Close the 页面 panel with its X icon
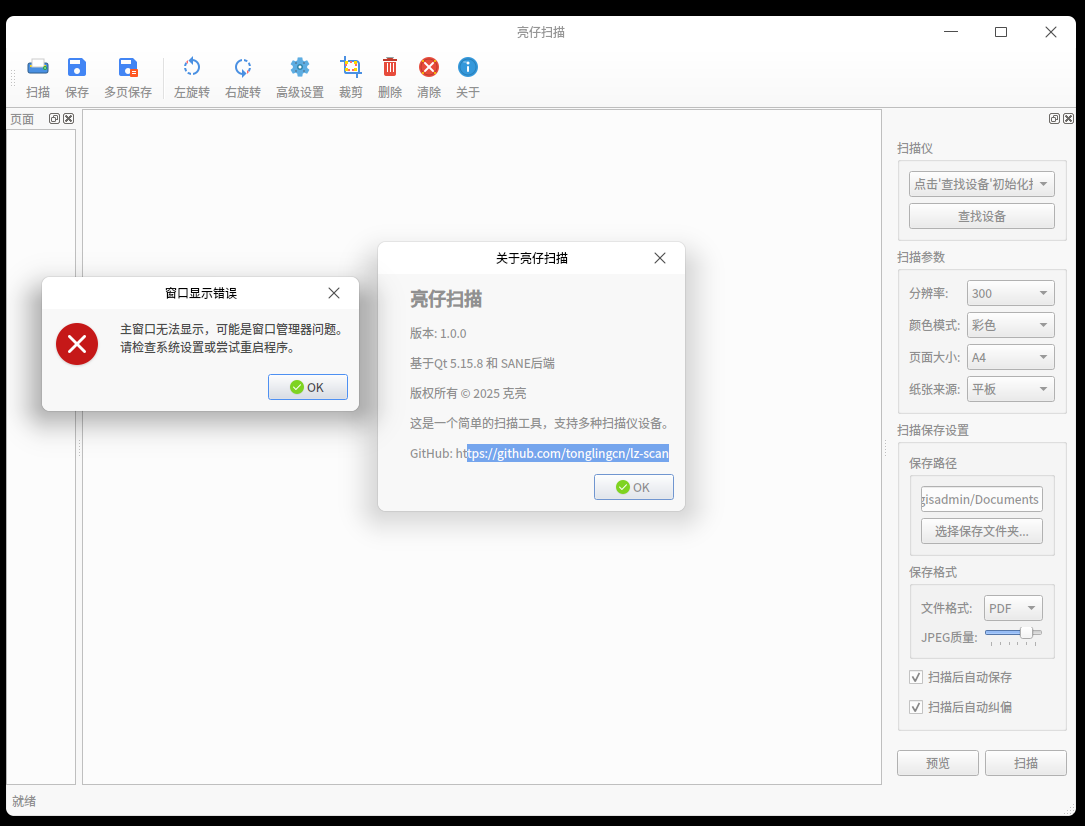Screen dimensions: 1085x826 [69, 118]
